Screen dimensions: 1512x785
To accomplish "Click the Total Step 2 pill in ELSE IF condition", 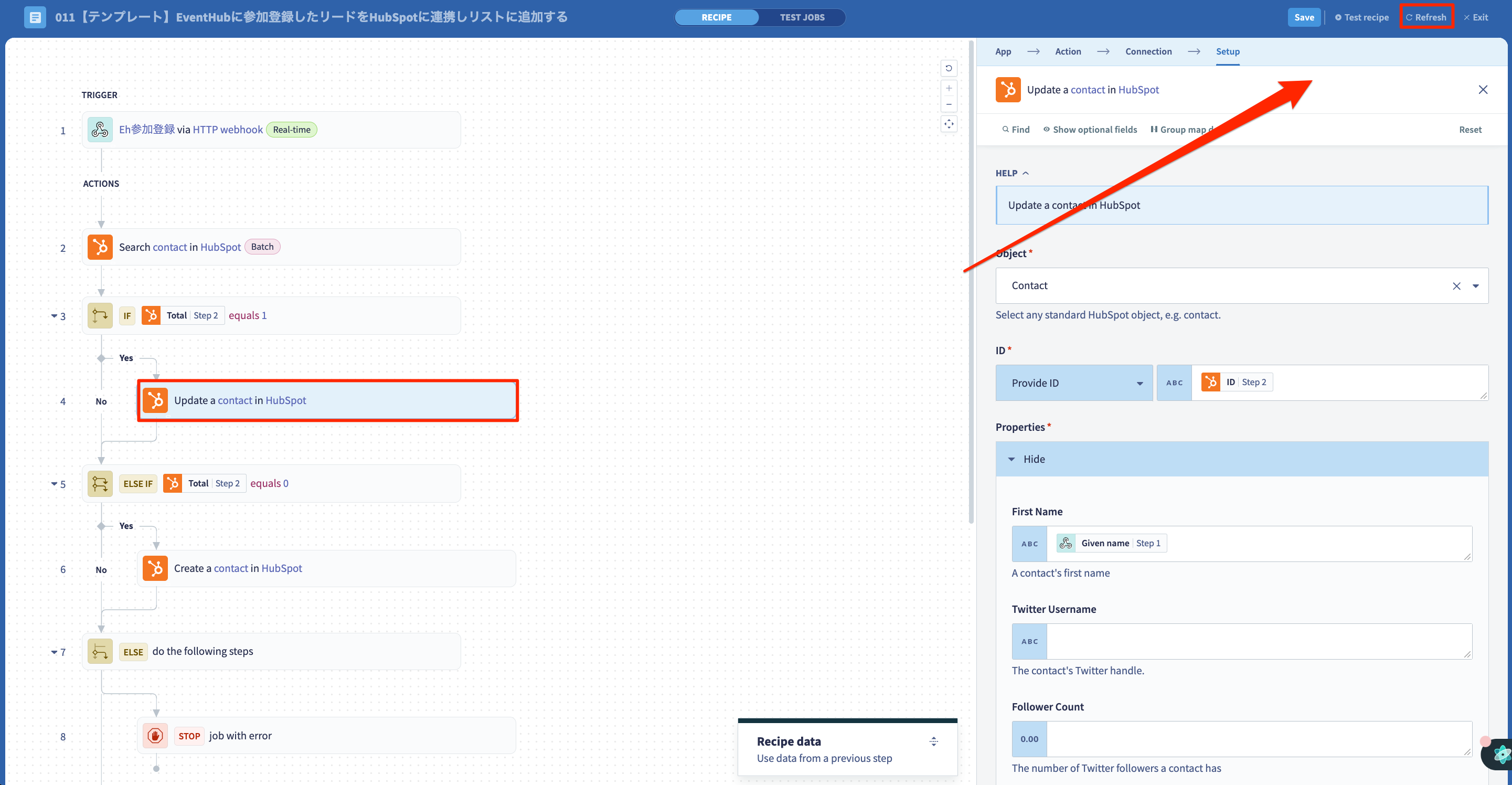I will tap(204, 483).
